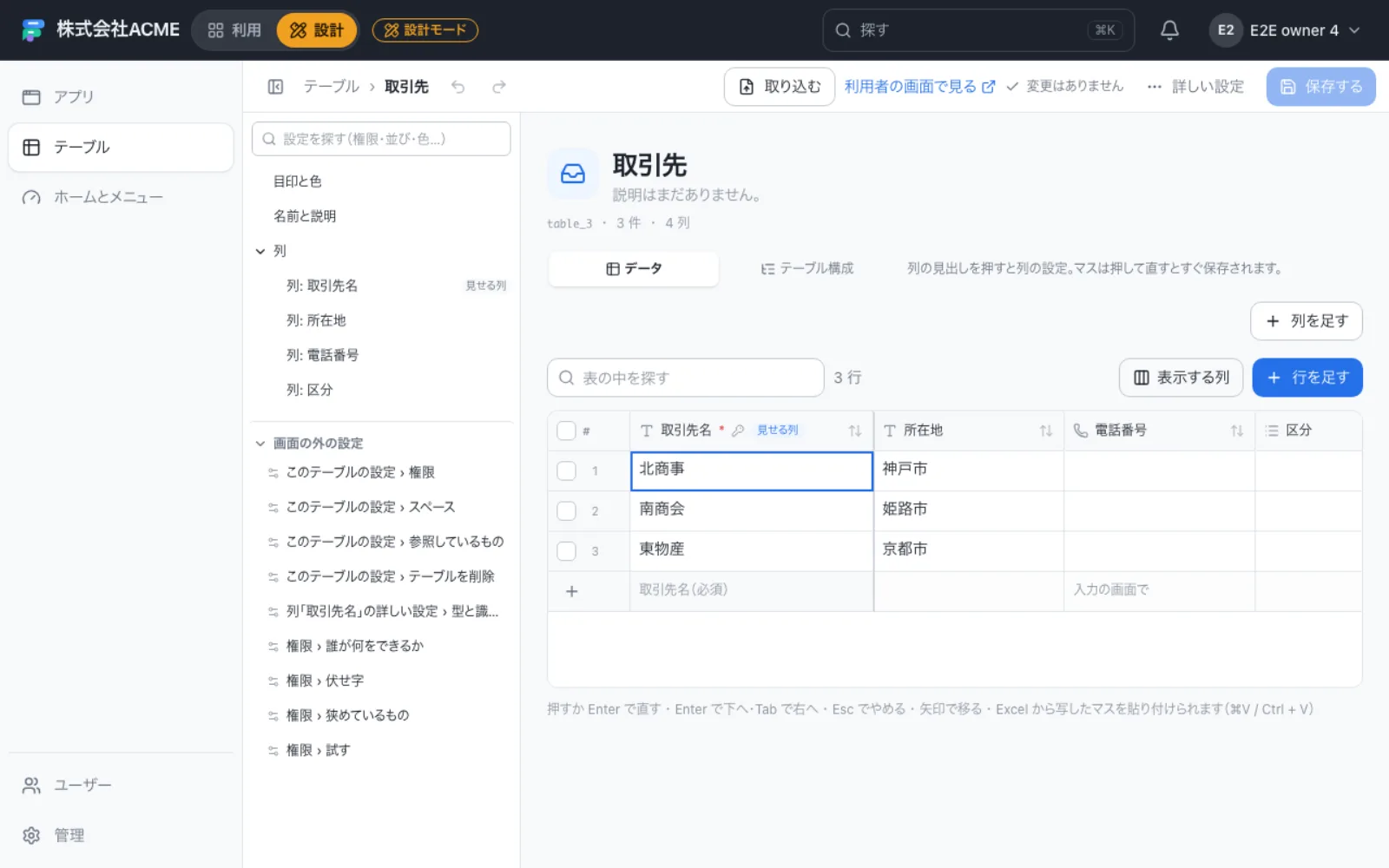Image resolution: width=1389 pixels, height=868 pixels.
Task: Click the 保存する button
Action: coord(1320,87)
